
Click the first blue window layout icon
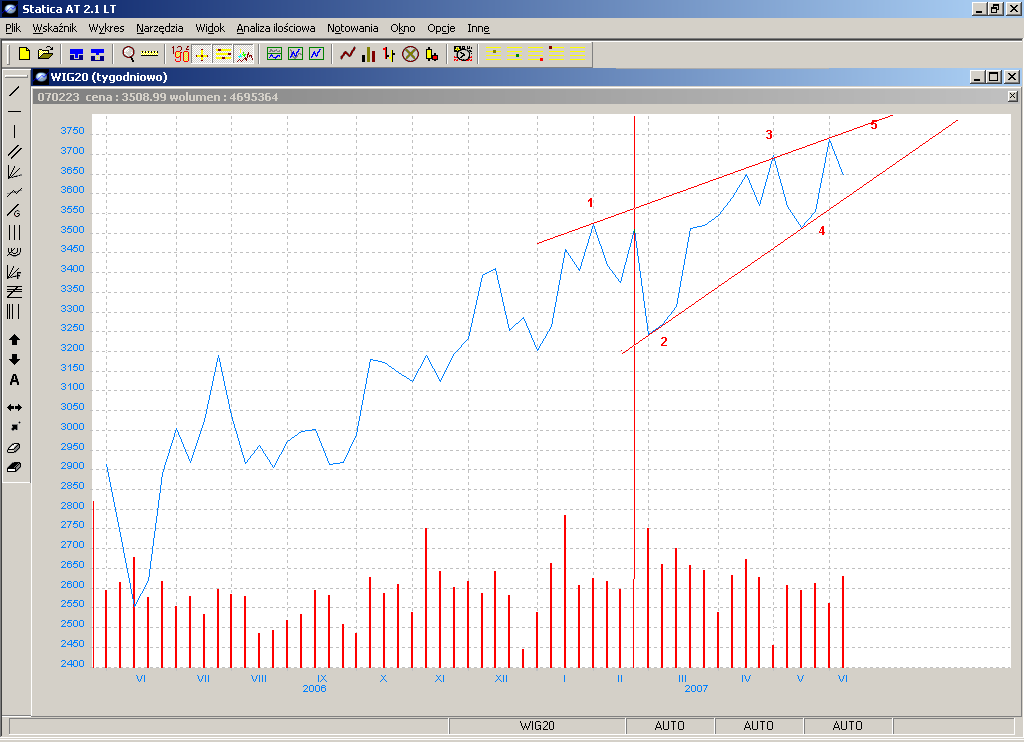[76, 54]
